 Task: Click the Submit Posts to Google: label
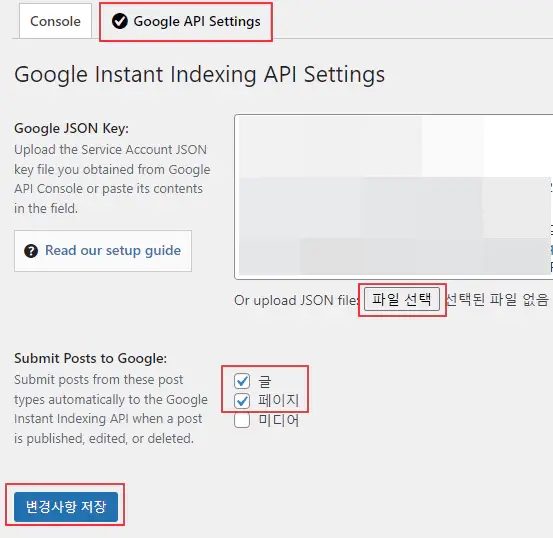click(x=91, y=358)
